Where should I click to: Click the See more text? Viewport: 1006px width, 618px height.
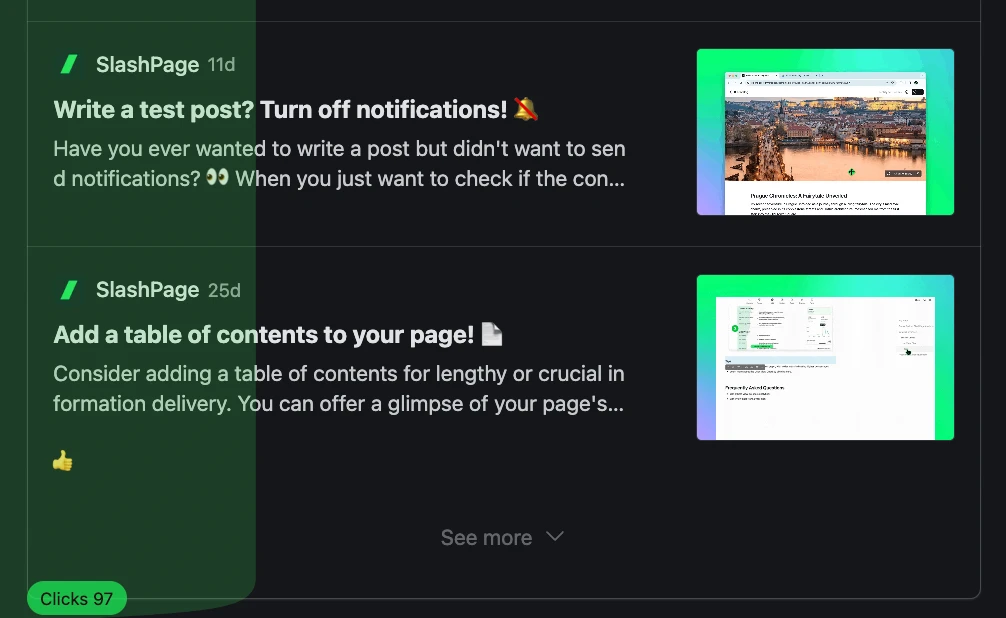pos(486,538)
